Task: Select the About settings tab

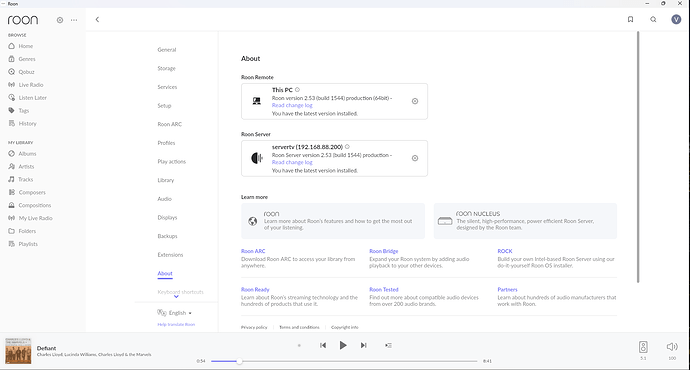Action: point(165,274)
